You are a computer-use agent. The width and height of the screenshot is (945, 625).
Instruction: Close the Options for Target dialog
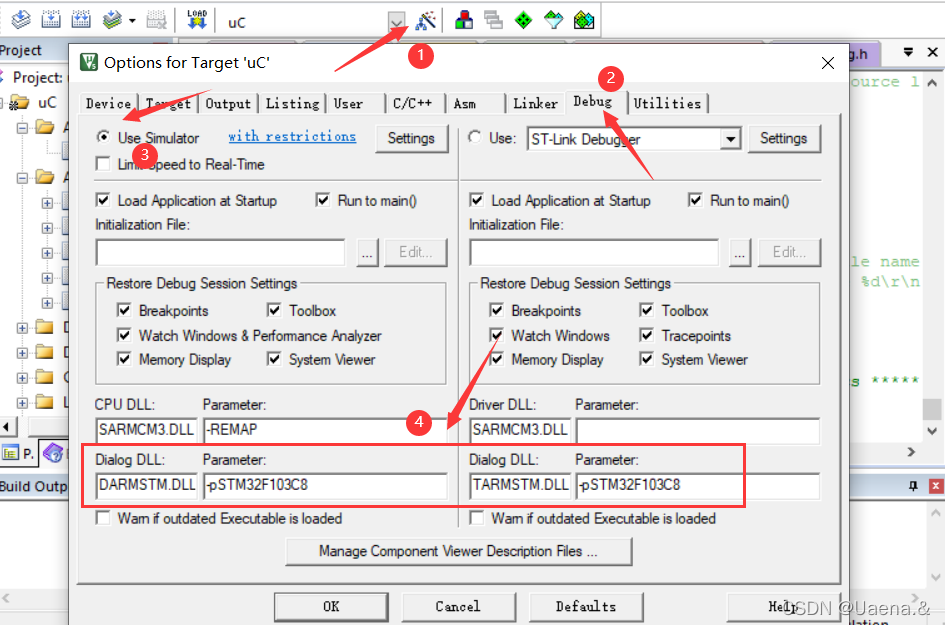pos(827,63)
